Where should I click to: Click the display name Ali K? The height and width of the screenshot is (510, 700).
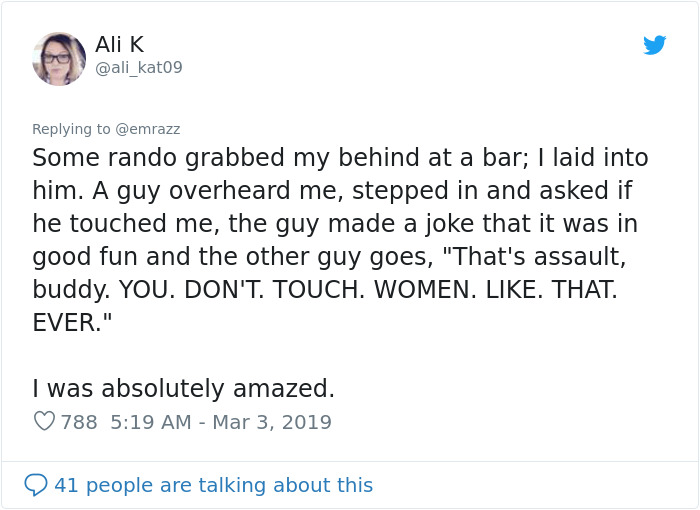coord(120,44)
